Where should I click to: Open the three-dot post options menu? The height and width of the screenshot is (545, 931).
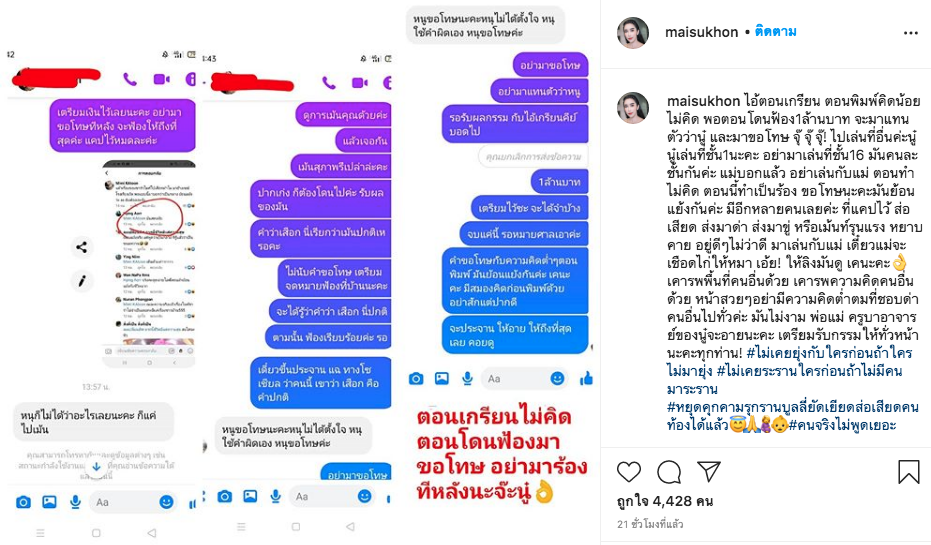[x=911, y=33]
